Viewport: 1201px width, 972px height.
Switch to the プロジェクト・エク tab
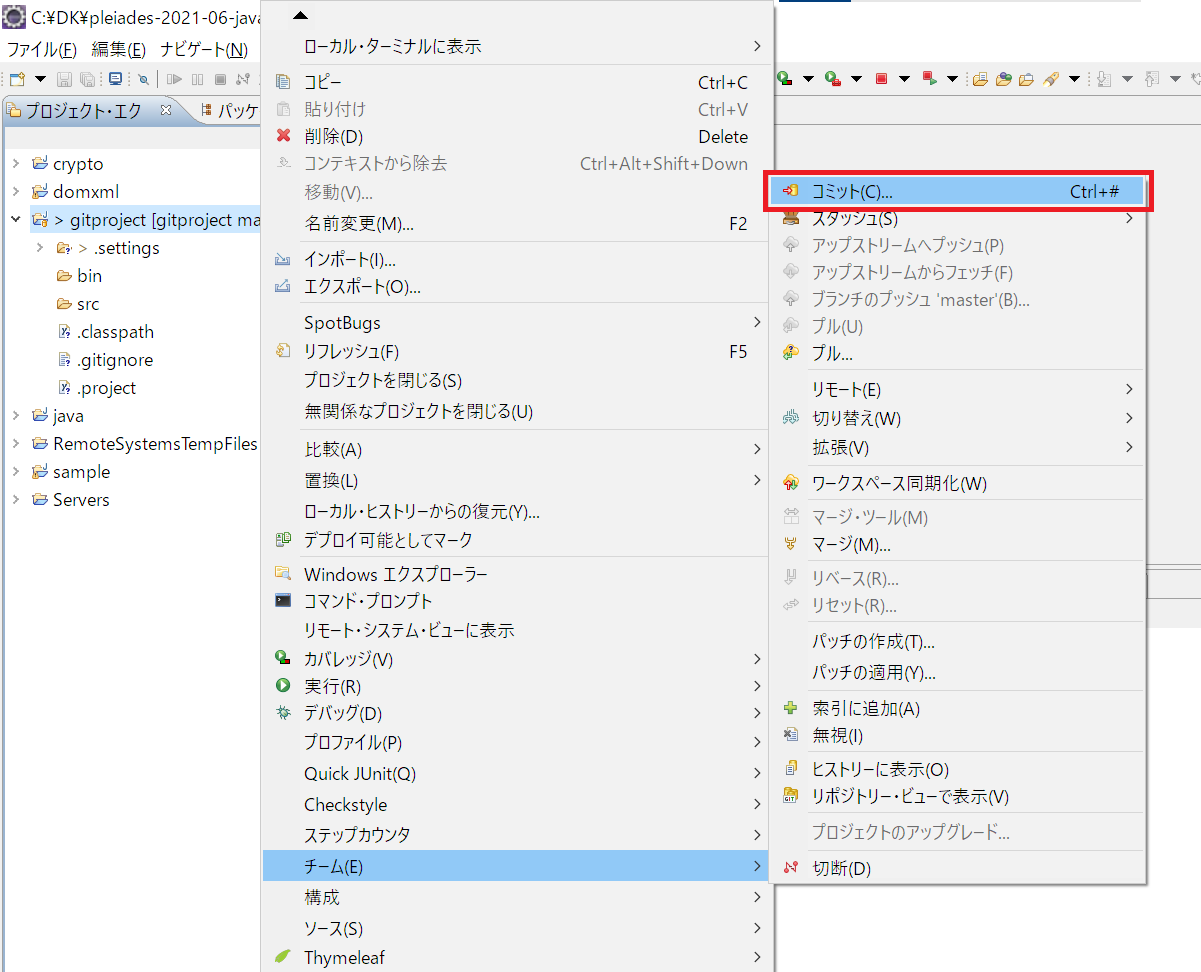[x=84, y=110]
